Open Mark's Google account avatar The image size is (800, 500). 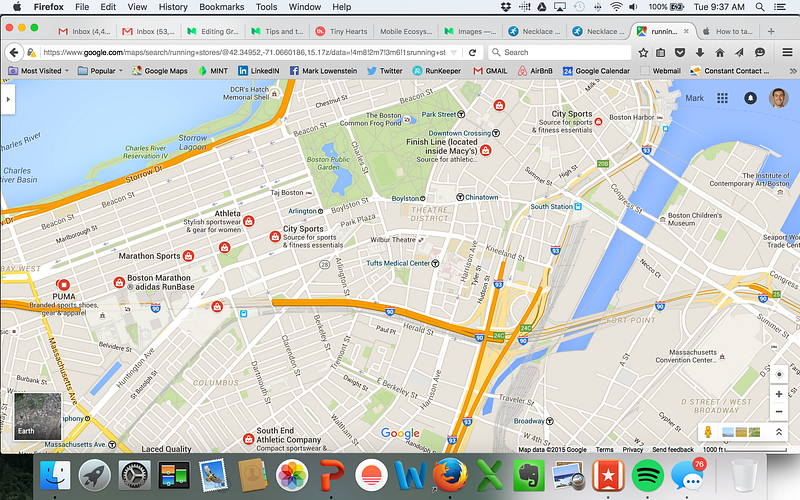pyautogui.click(x=779, y=98)
